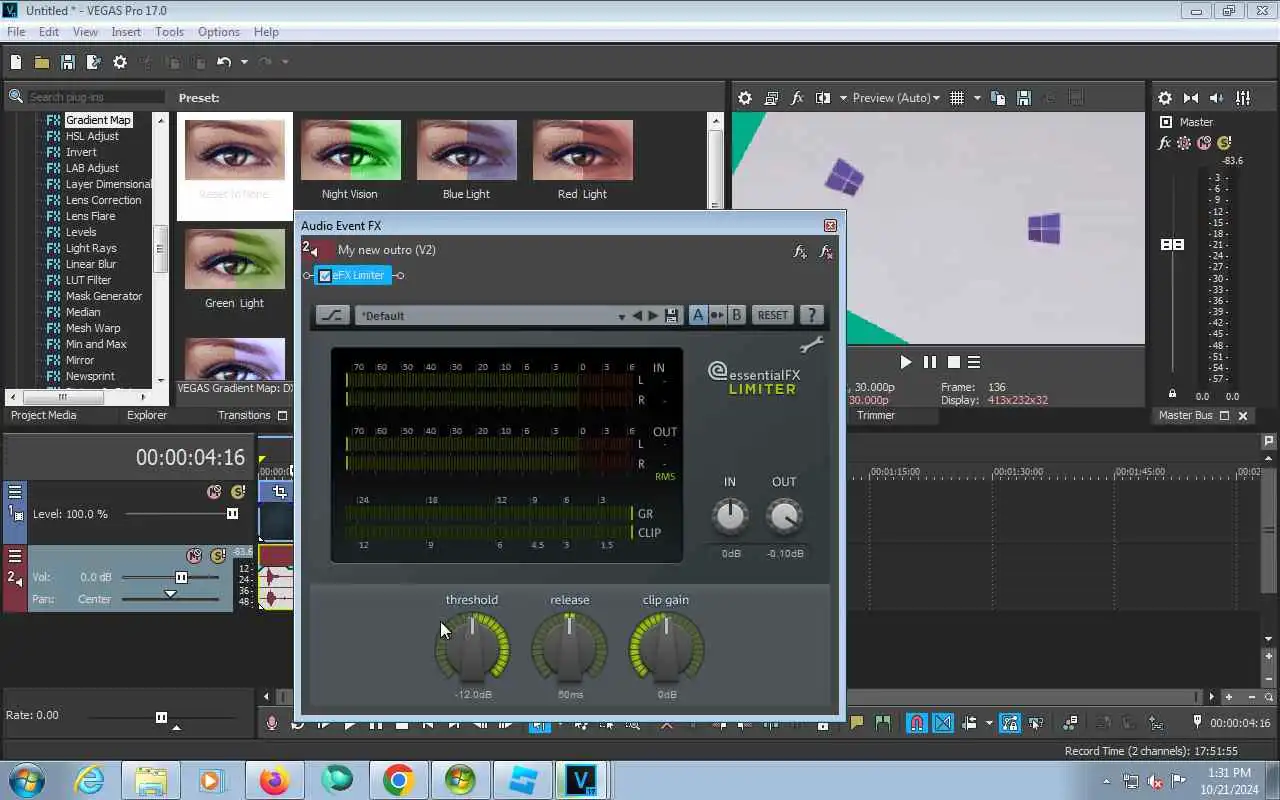Open the File menu

(16, 32)
